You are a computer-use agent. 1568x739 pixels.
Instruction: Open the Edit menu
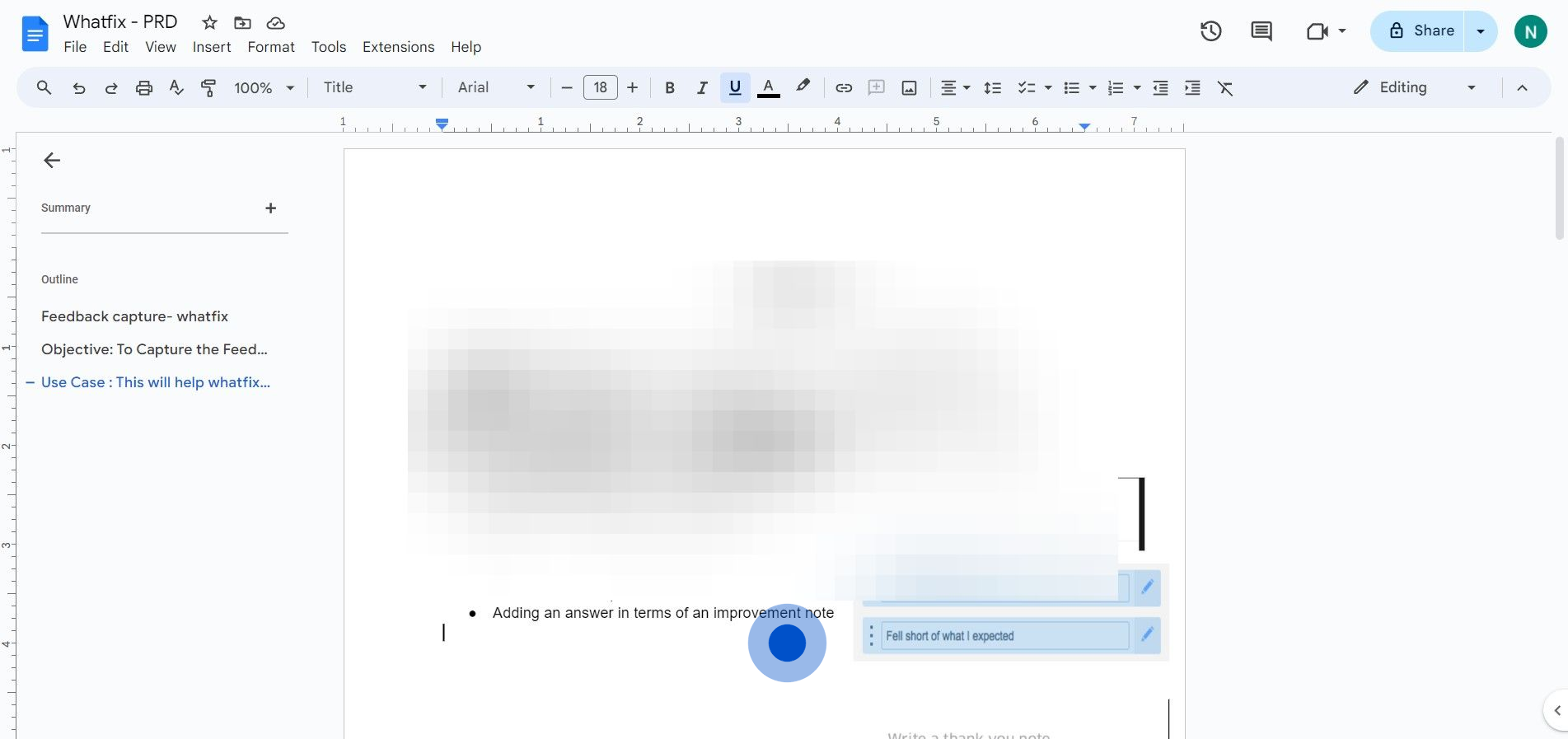[115, 47]
